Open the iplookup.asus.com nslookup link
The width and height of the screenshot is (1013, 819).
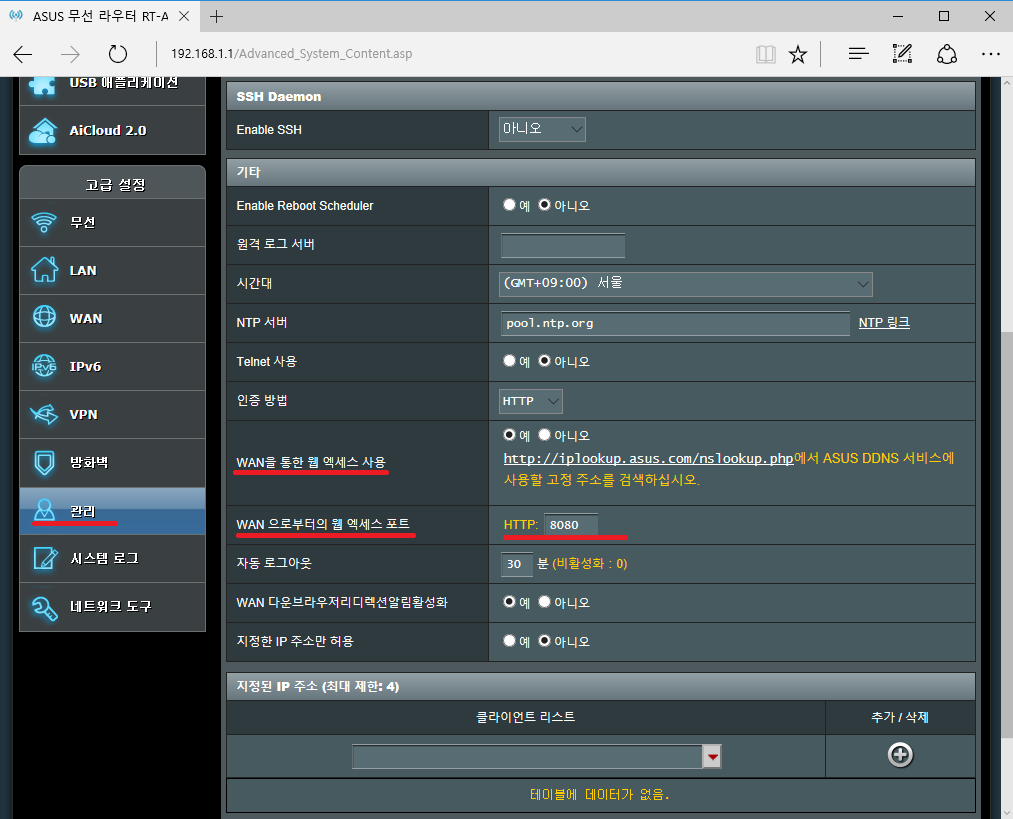click(648, 458)
